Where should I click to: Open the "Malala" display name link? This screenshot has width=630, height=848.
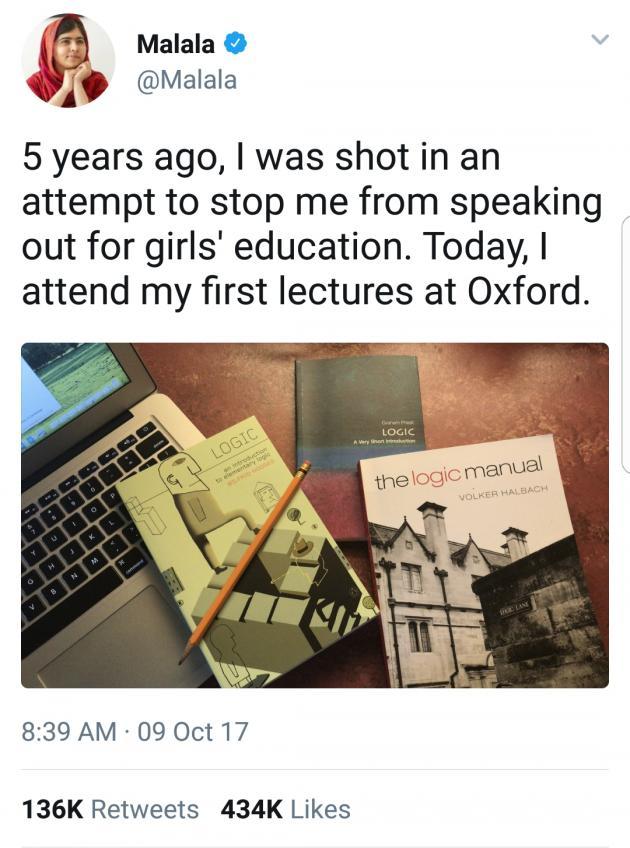[x=175, y=44]
